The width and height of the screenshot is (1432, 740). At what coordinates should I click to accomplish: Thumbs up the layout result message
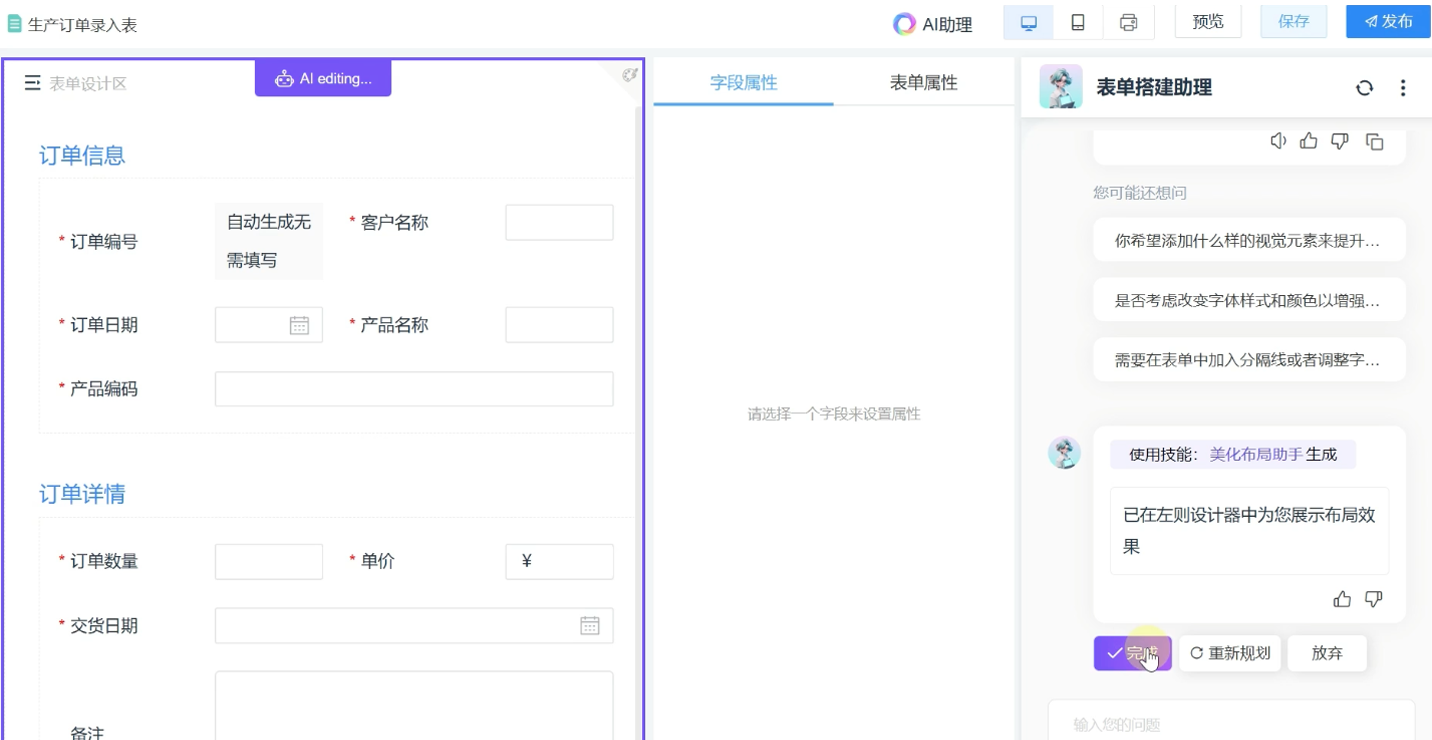[1342, 599]
